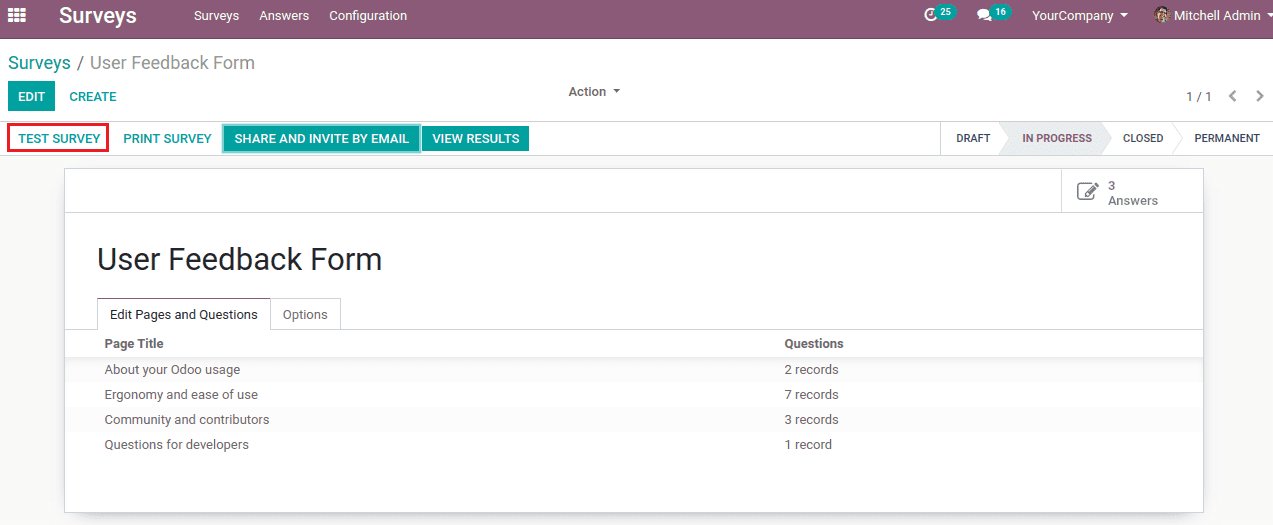Click the TEST SURVEY button
The image size is (1273, 525).
click(x=59, y=139)
